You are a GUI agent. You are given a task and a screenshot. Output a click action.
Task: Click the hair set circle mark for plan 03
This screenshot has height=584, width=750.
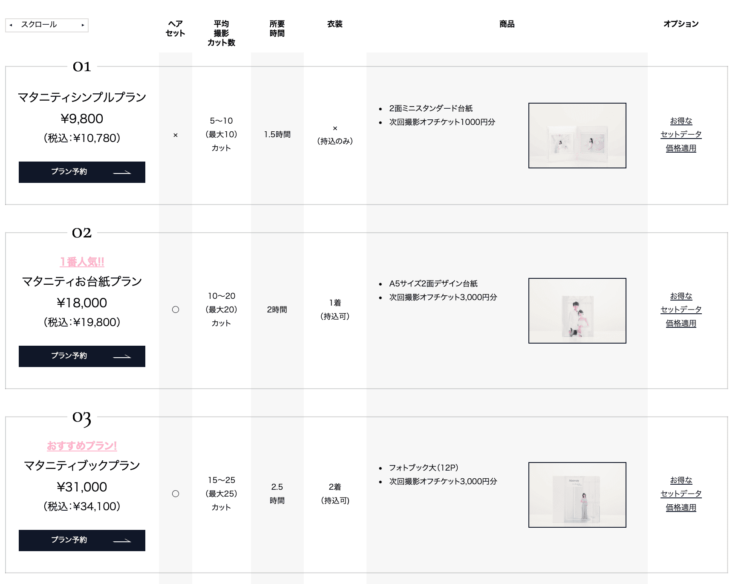pos(176,494)
